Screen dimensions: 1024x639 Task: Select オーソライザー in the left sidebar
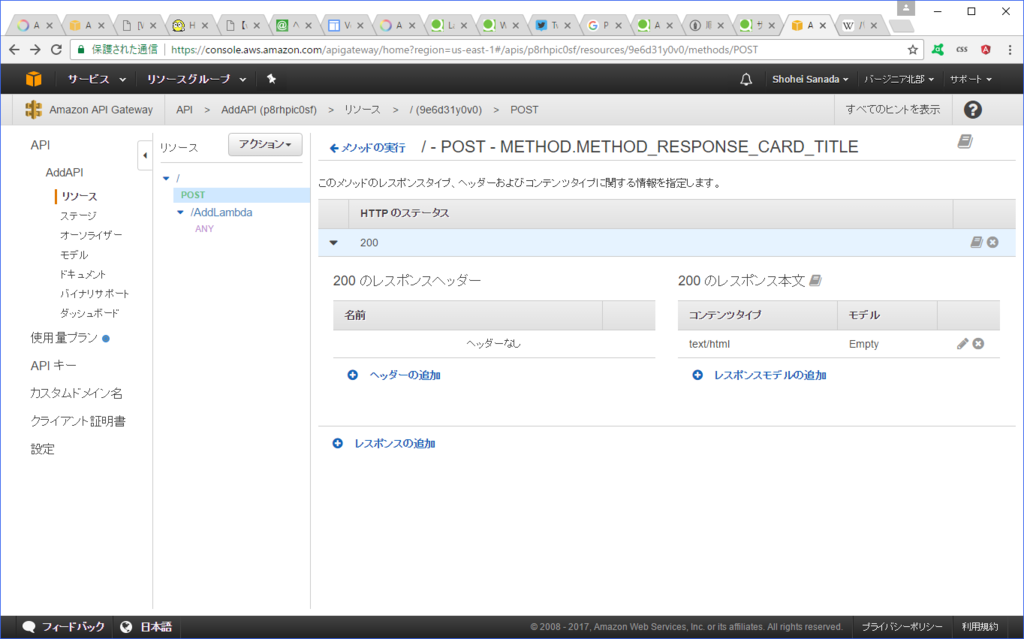click(91, 235)
